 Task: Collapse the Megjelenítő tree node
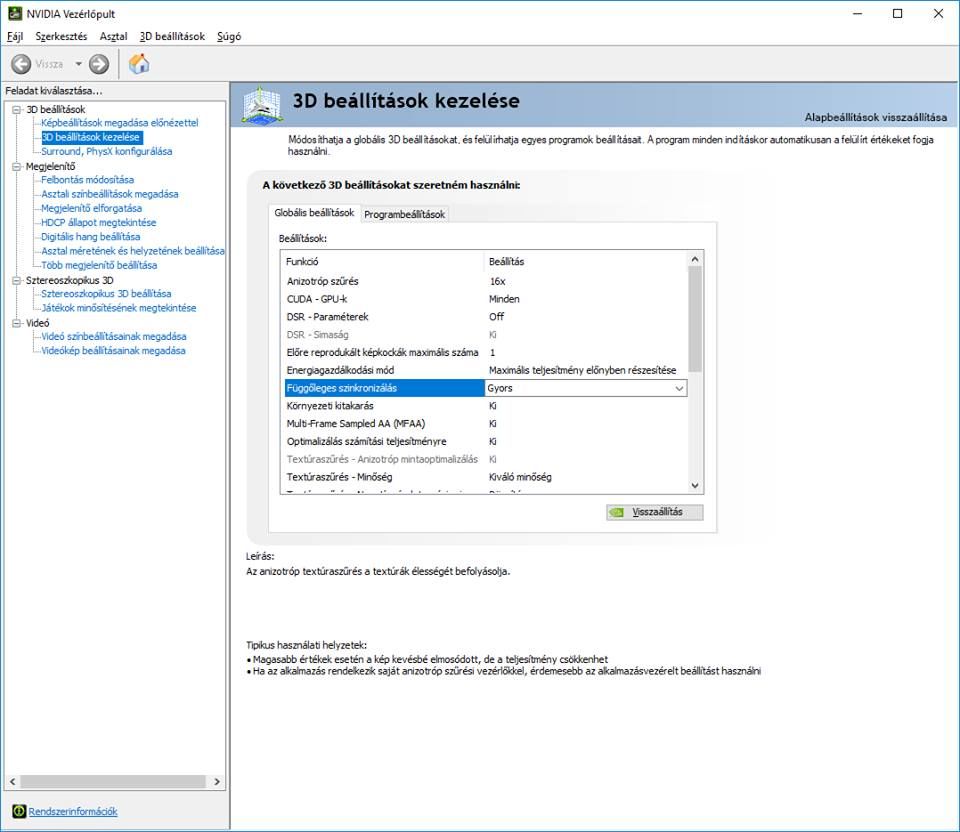[x=17, y=167]
